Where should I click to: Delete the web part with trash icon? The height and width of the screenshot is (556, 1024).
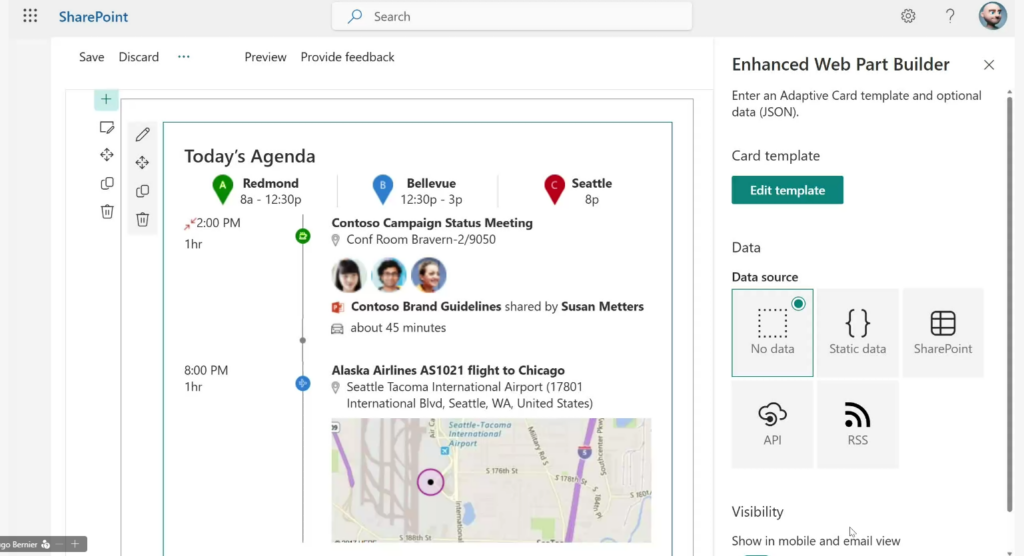click(142, 219)
